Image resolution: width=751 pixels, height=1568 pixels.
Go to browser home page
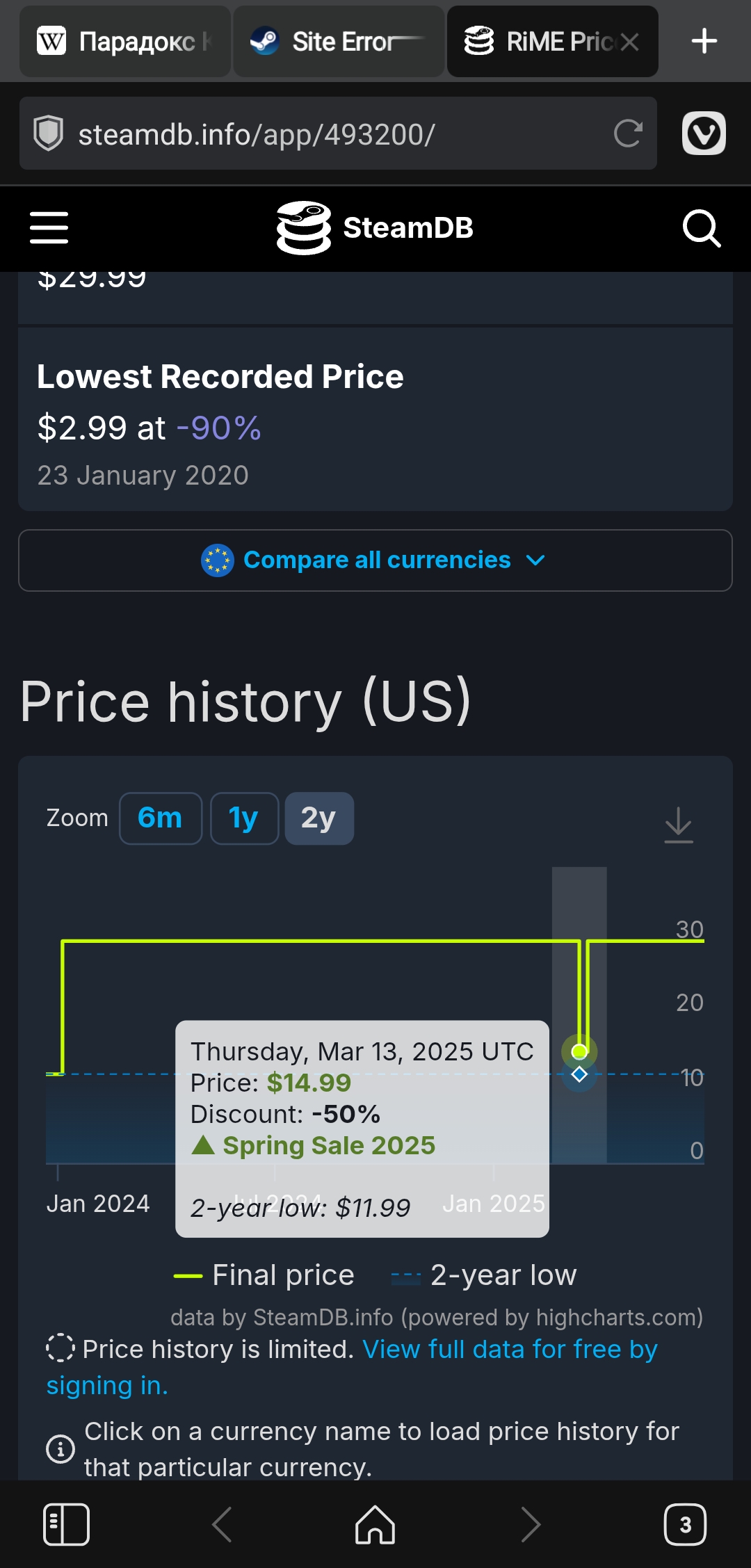[x=375, y=1524]
